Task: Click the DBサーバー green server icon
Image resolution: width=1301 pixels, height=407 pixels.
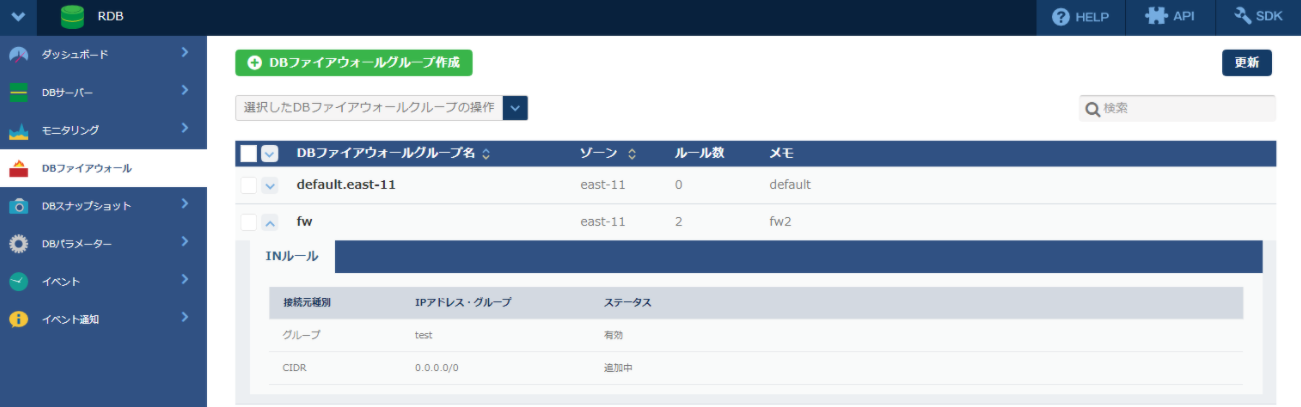Action: point(19,92)
